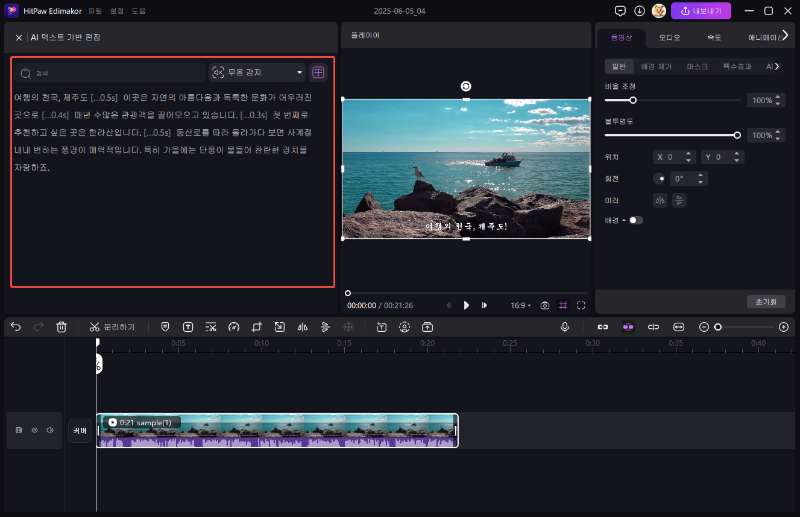
Task: Switch to the speed tab
Action: [714, 37]
